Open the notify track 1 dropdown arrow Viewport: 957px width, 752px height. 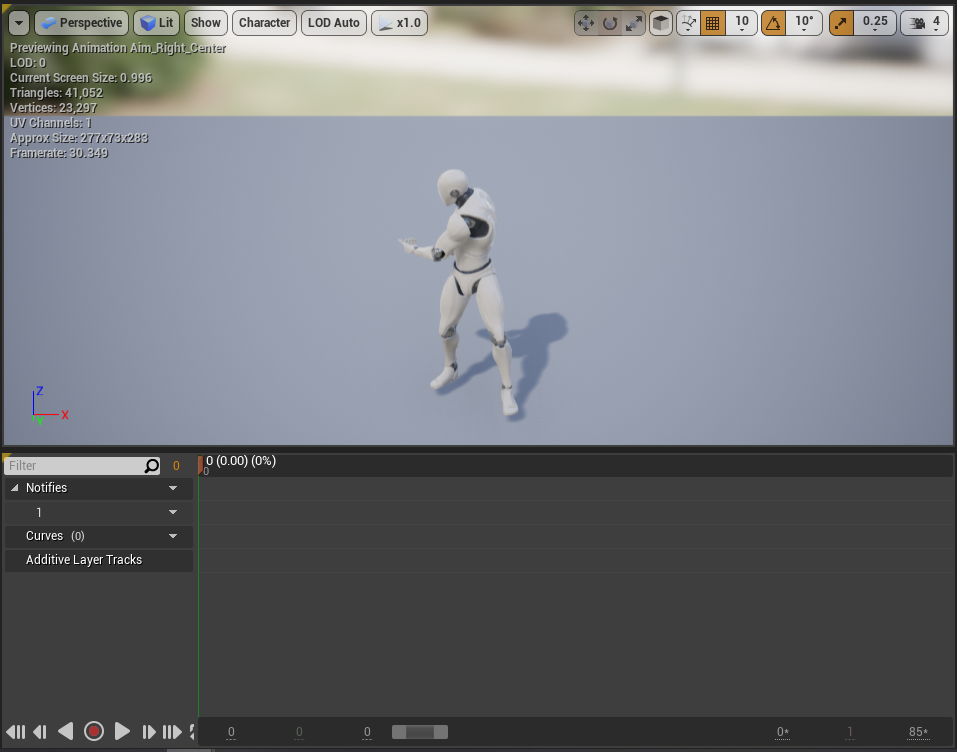(x=173, y=512)
